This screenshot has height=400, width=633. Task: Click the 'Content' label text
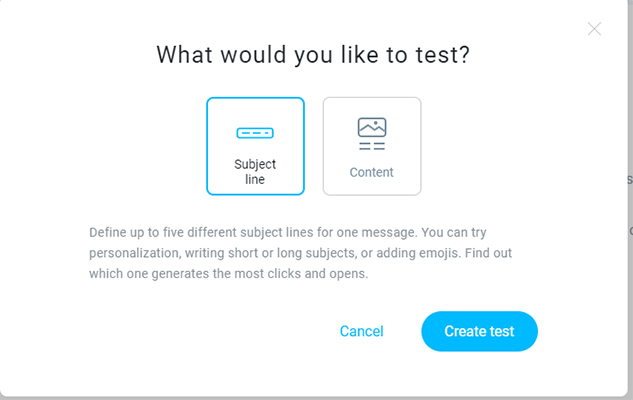click(372, 172)
